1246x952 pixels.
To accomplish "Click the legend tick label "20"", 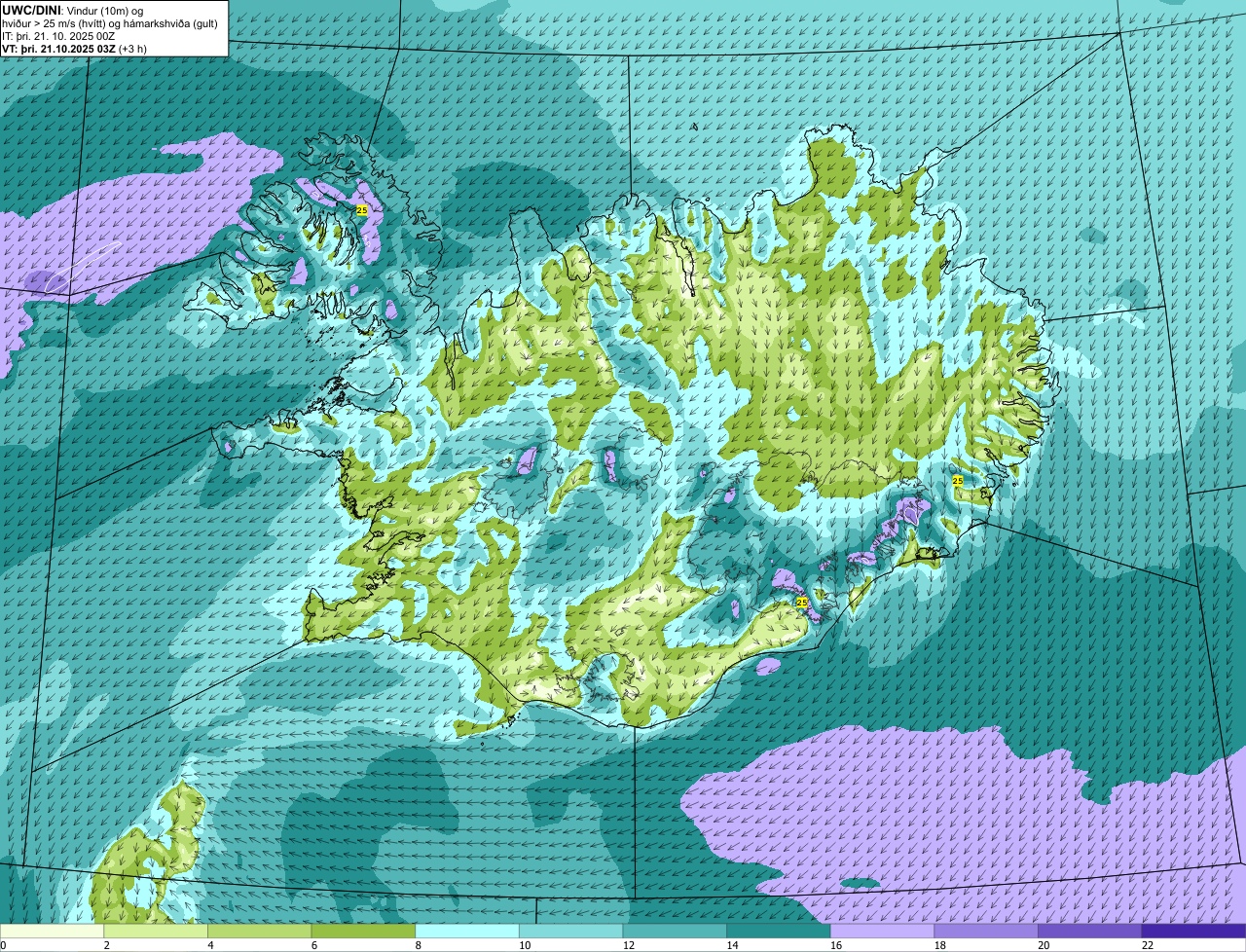I will click(x=1044, y=945).
